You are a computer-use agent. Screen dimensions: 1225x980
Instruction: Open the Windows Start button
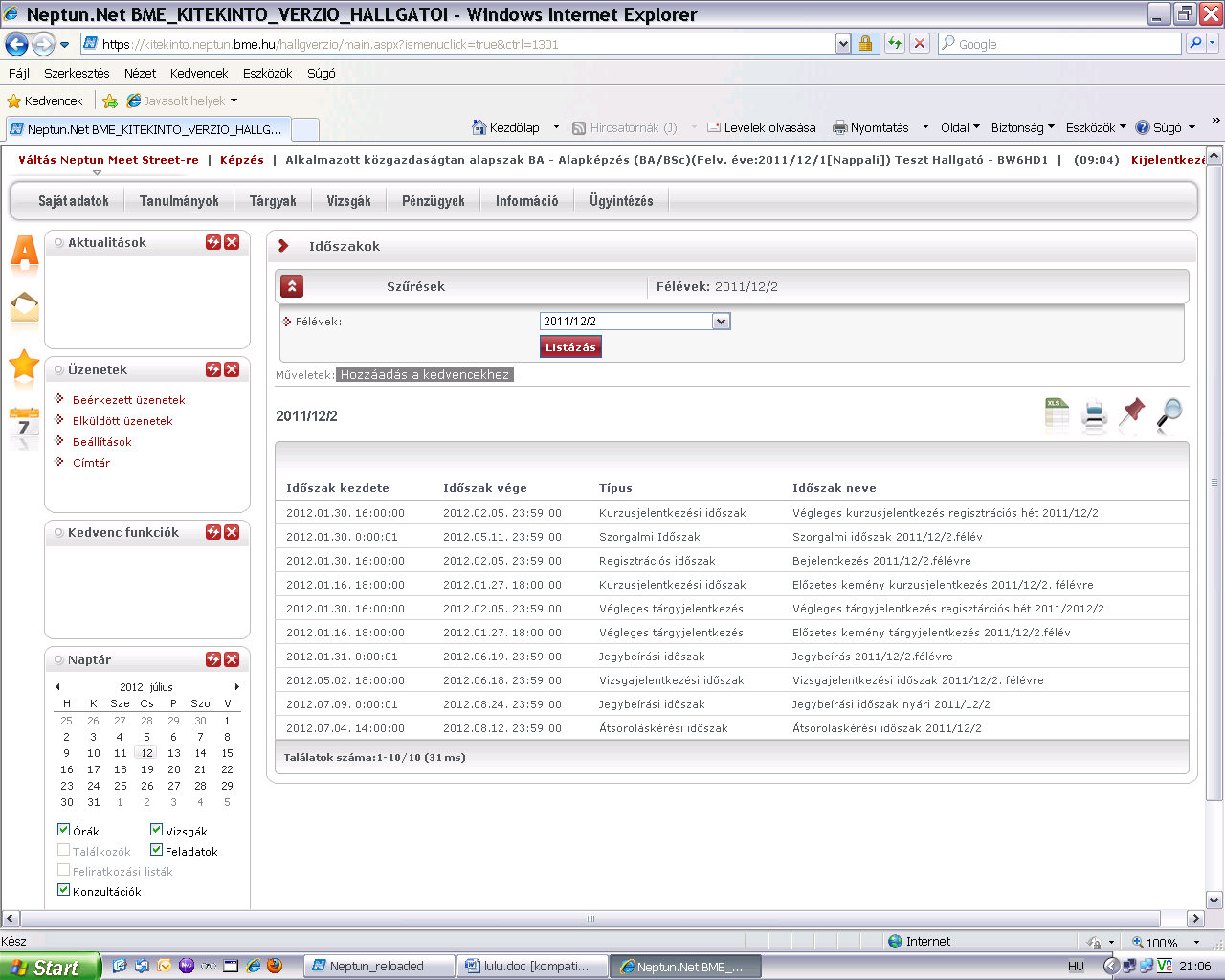click(51, 967)
